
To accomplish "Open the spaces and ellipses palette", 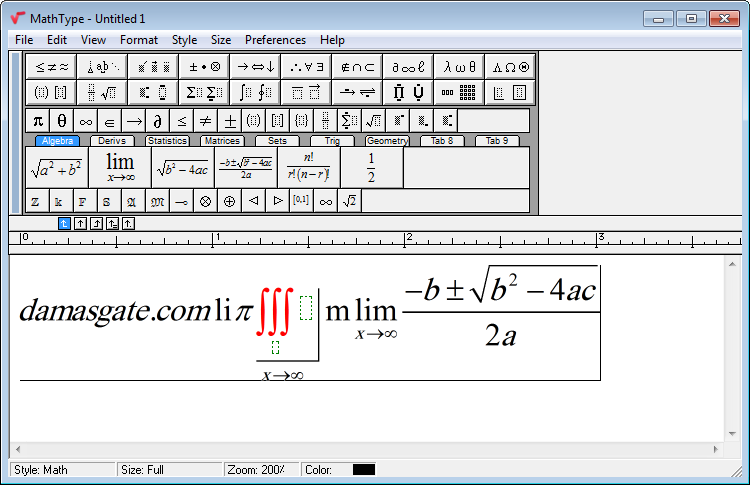I will (102, 66).
